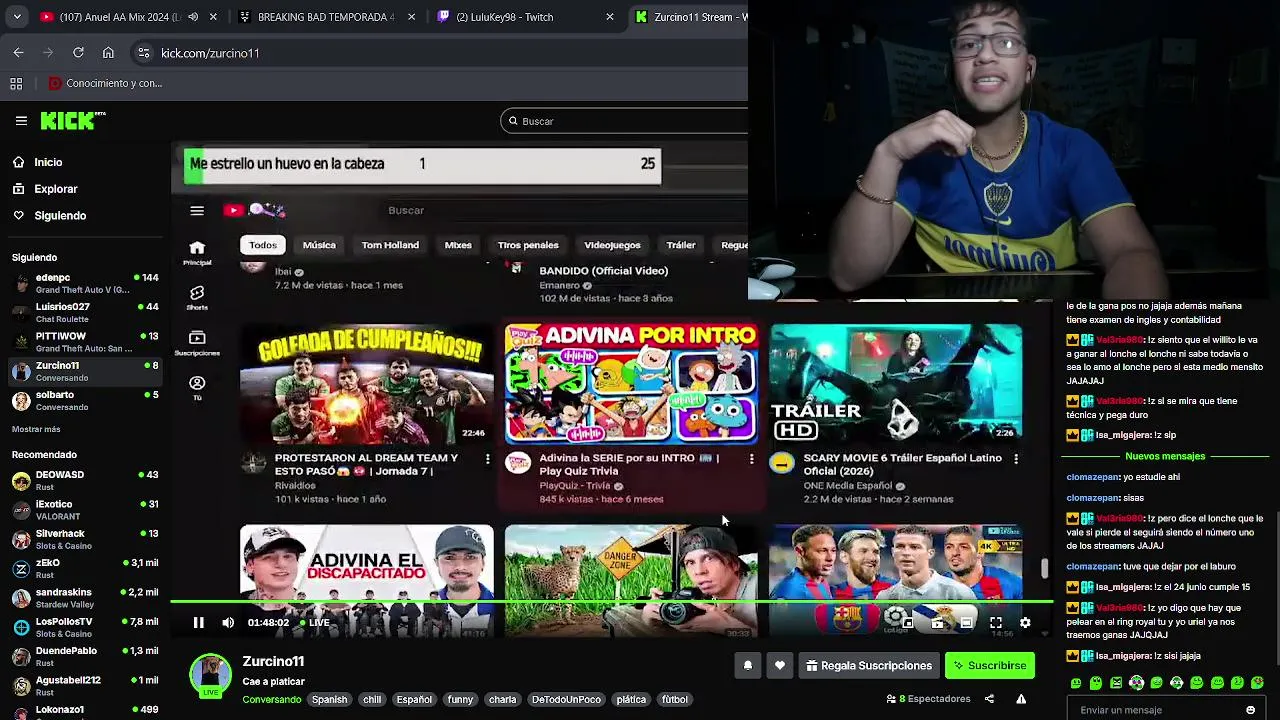This screenshot has width=1280, height=720.
Task: Open Luisrios027 channel in sidebar
Action: point(85,312)
